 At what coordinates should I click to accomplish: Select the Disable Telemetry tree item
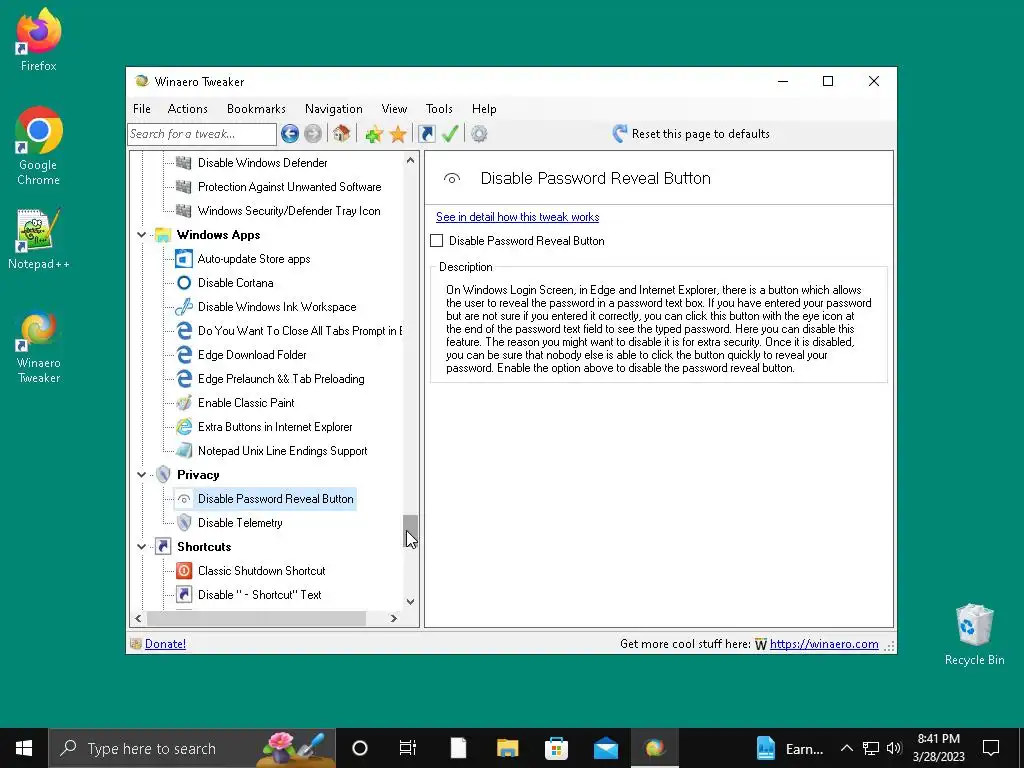coord(240,523)
